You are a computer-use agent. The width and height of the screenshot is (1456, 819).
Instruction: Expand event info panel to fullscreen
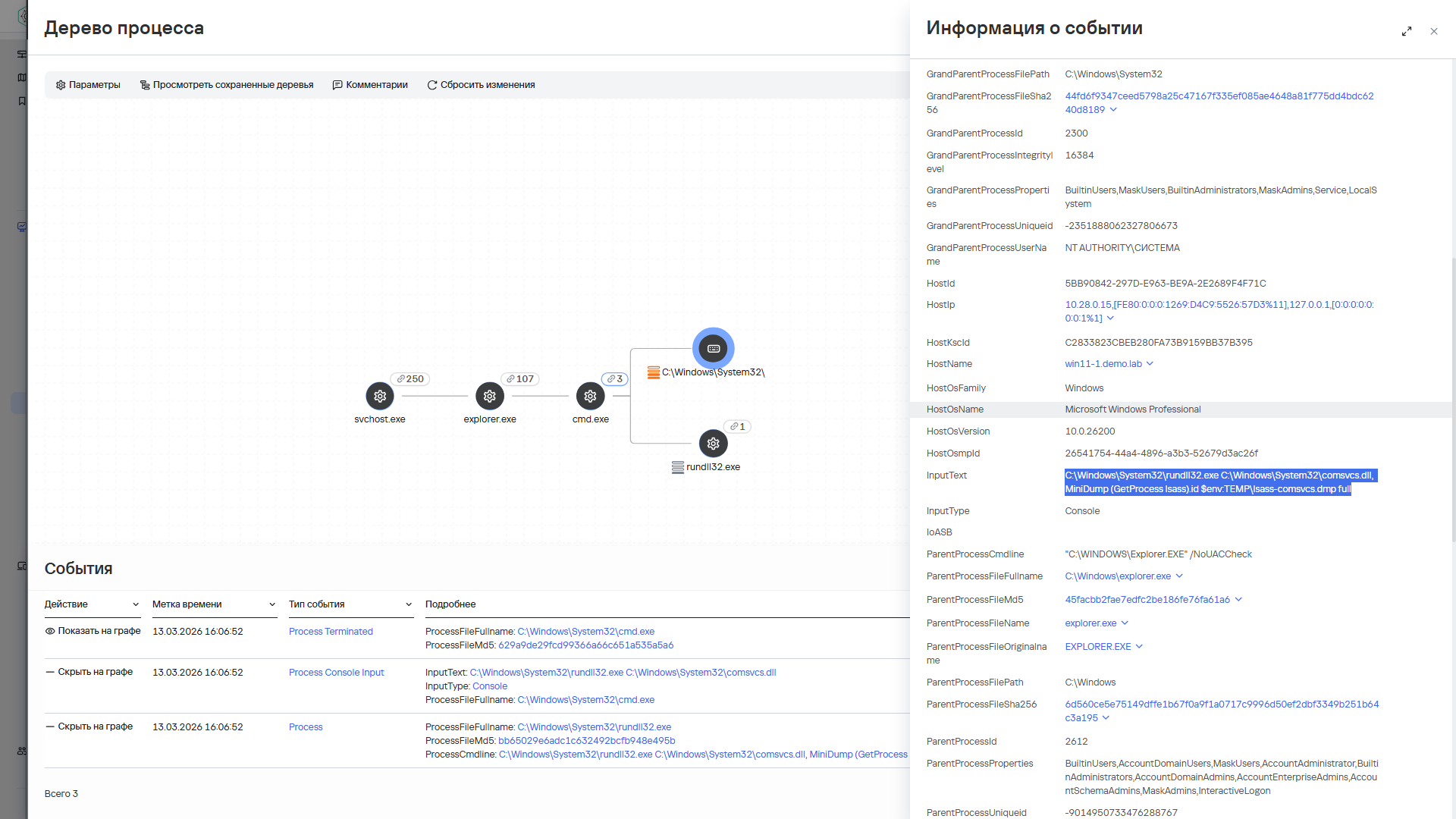[x=1407, y=31]
